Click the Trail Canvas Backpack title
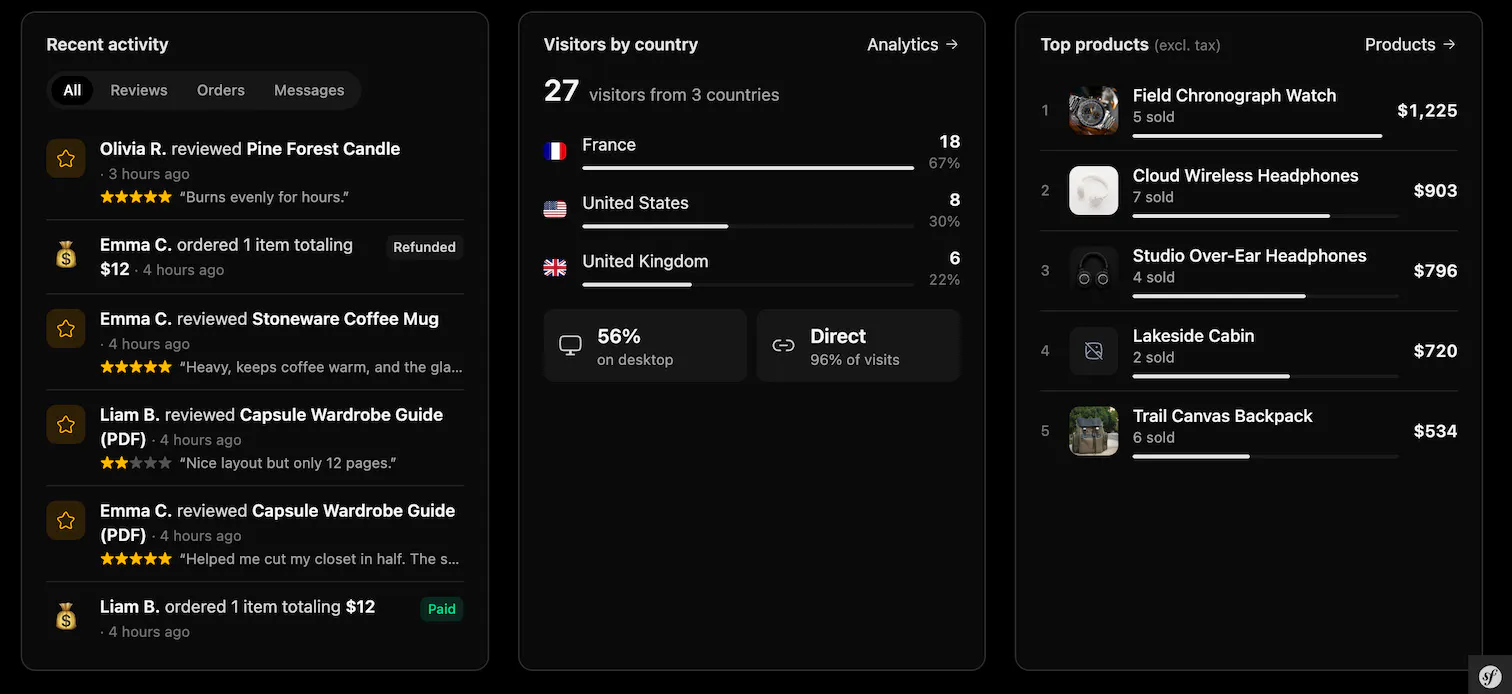Viewport: 1512px width, 694px height. coord(1222,415)
